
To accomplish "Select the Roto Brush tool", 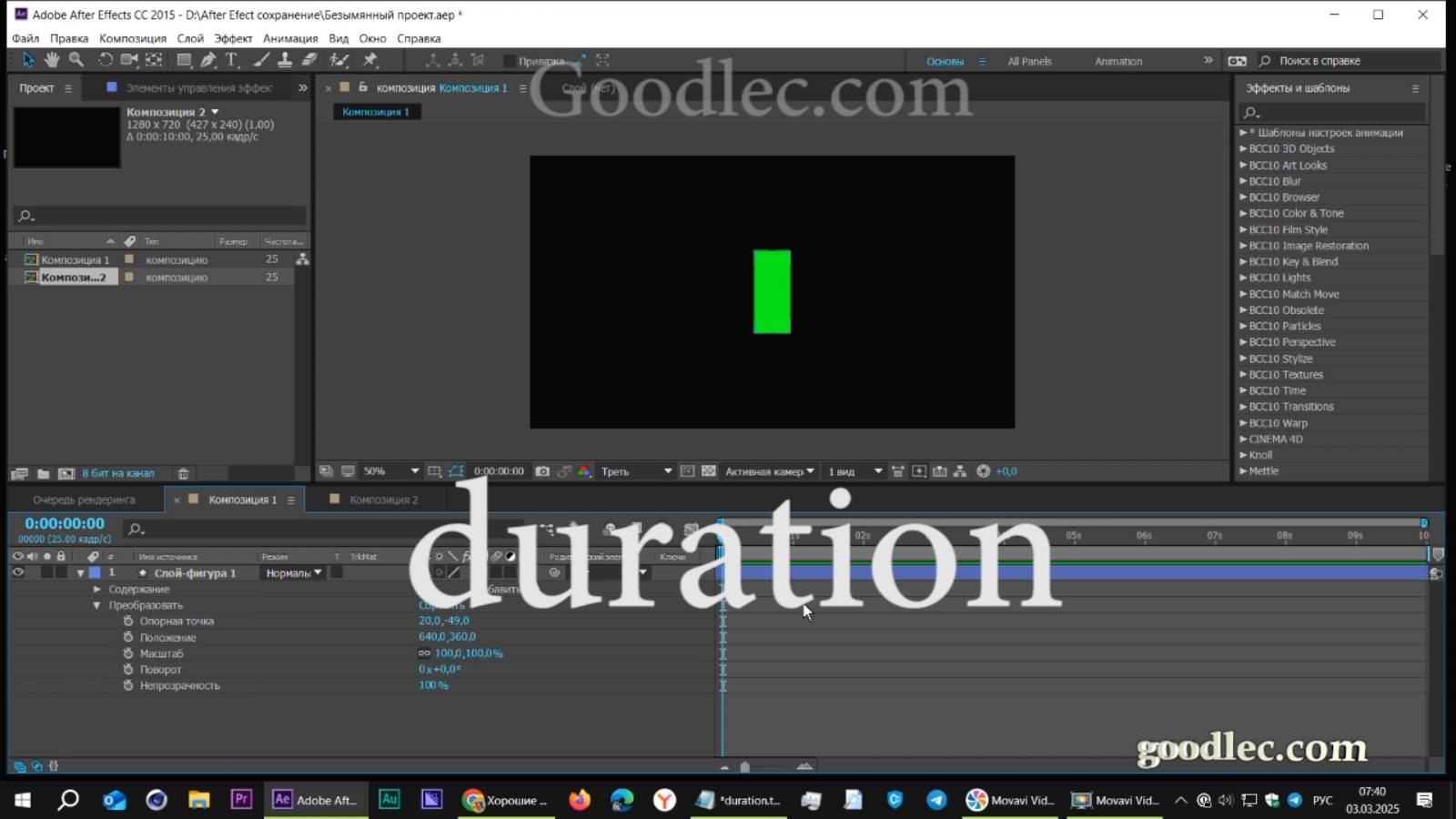I will click(x=339, y=60).
